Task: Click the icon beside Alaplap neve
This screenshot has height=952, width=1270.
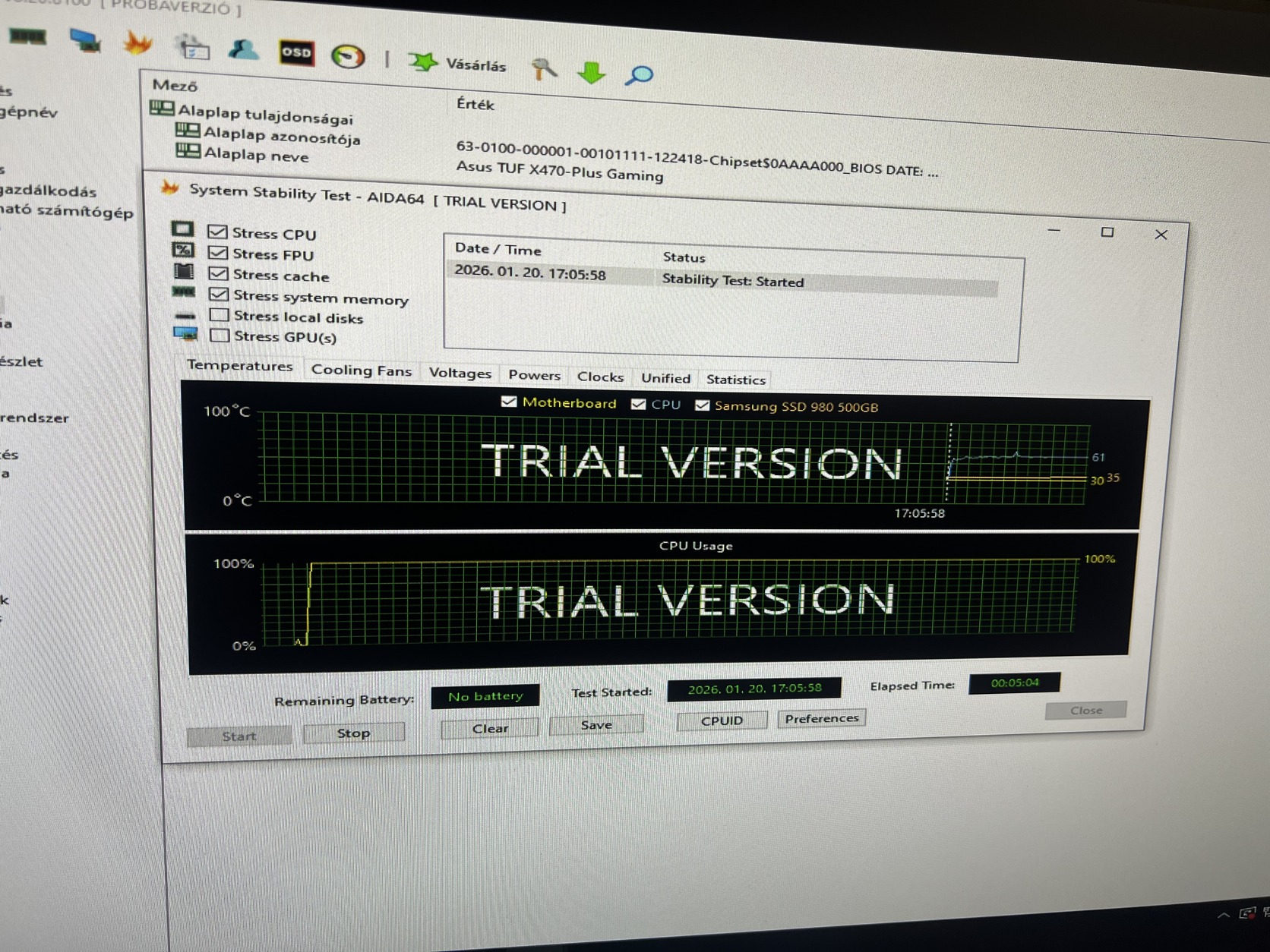Action: 188,150
